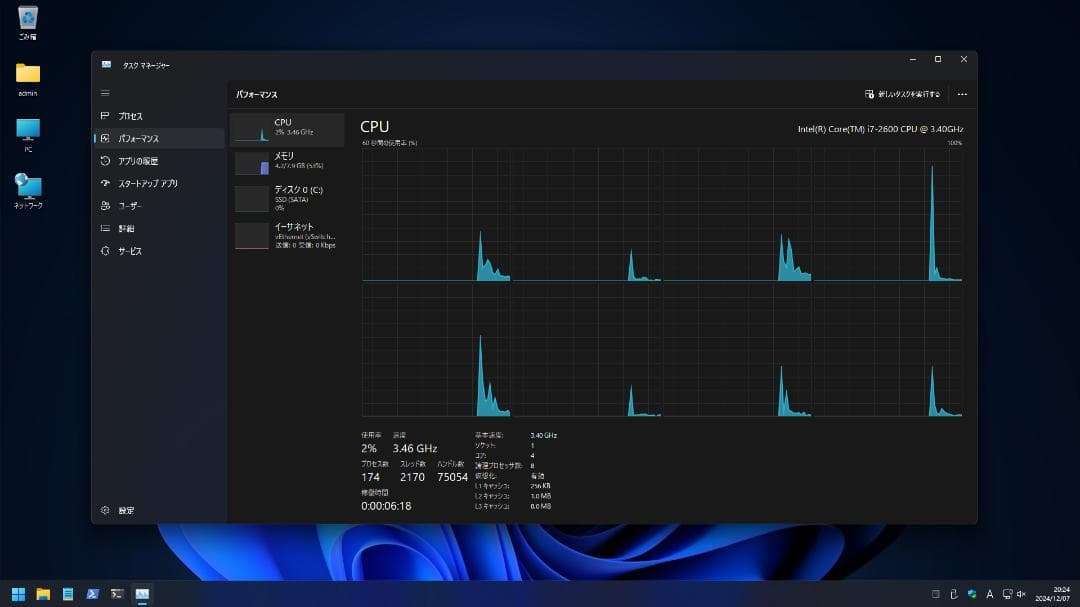Select the パフォーマンス (Performance) tab in sidebar
The height and width of the screenshot is (607, 1080).
(138, 139)
